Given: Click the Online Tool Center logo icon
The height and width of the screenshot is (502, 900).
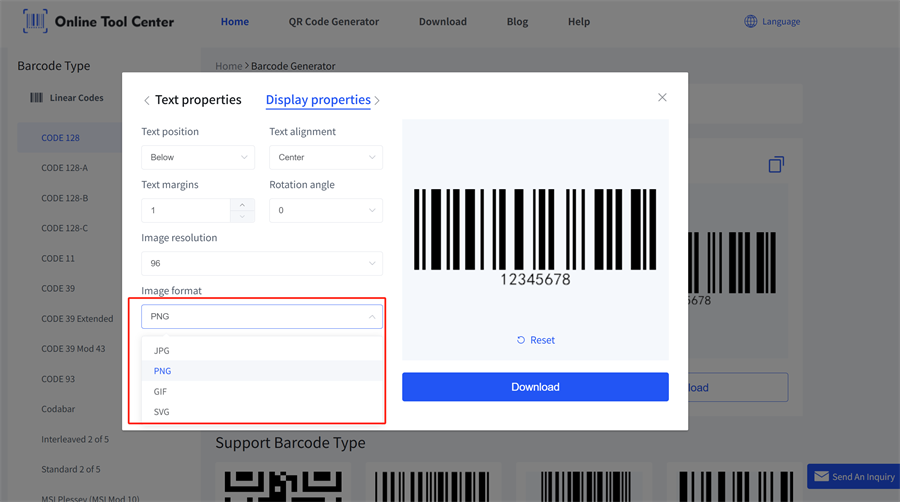Looking at the screenshot, I should (x=35, y=21).
